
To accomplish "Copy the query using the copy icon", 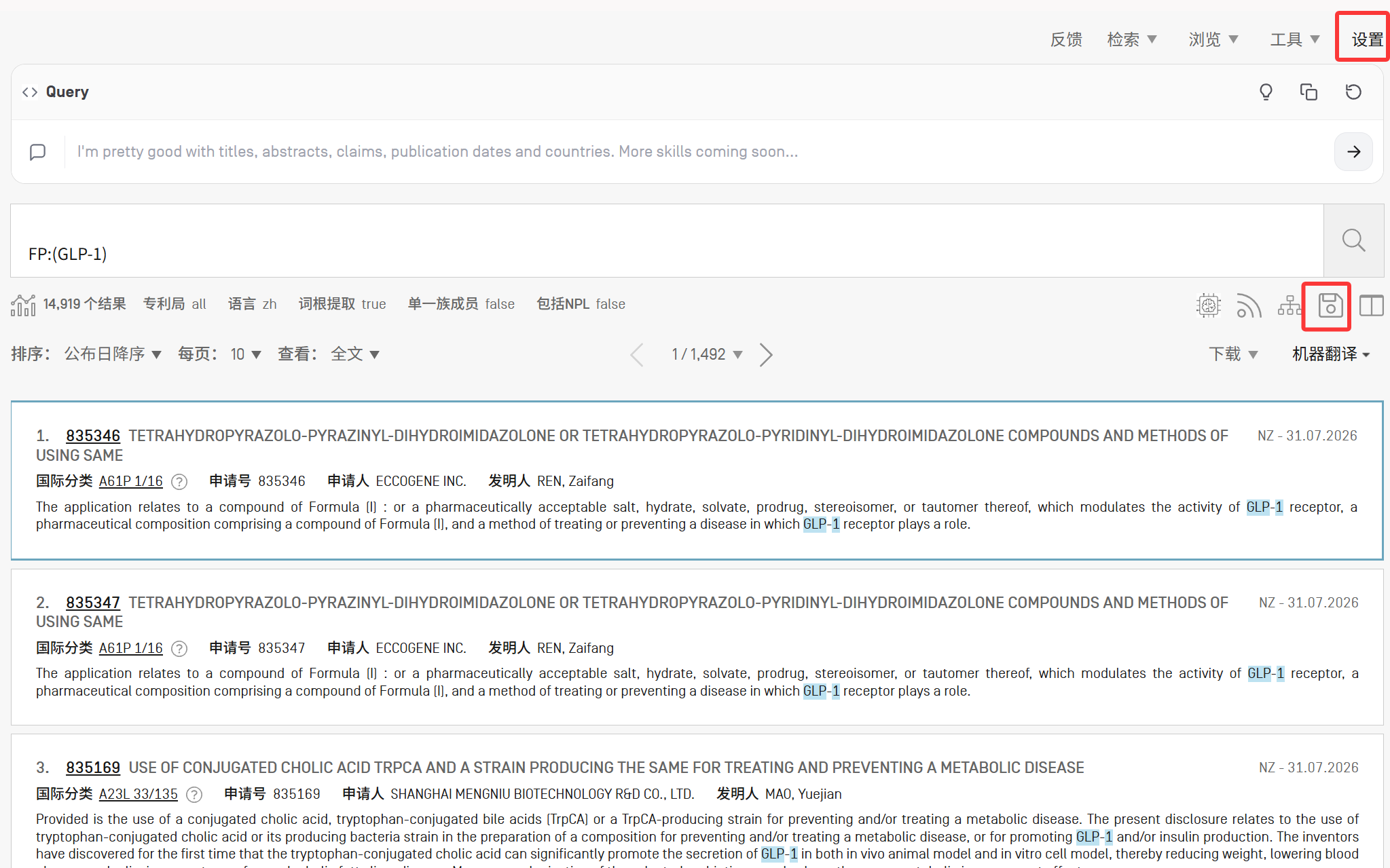I will (x=1309, y=92).
